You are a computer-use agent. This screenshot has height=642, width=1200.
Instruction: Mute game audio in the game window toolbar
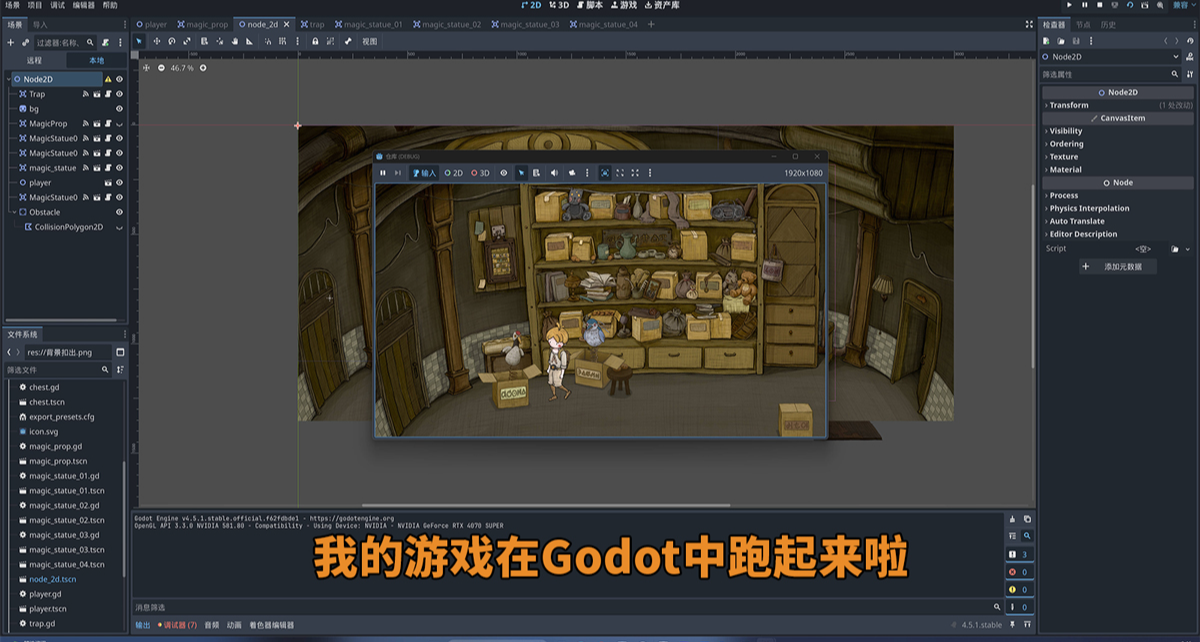point(555,172)
